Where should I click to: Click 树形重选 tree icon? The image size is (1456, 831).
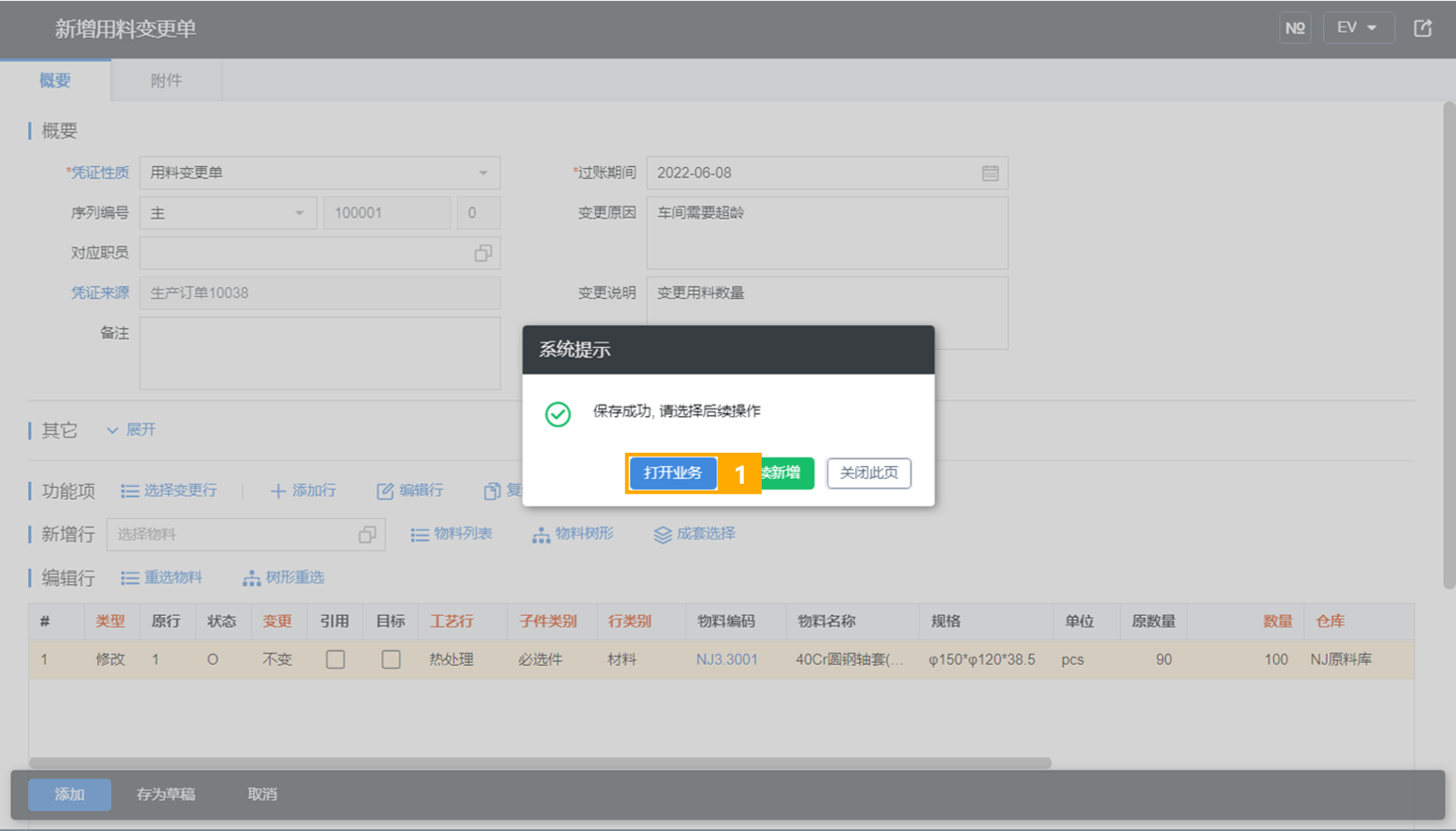click(252, 578)
